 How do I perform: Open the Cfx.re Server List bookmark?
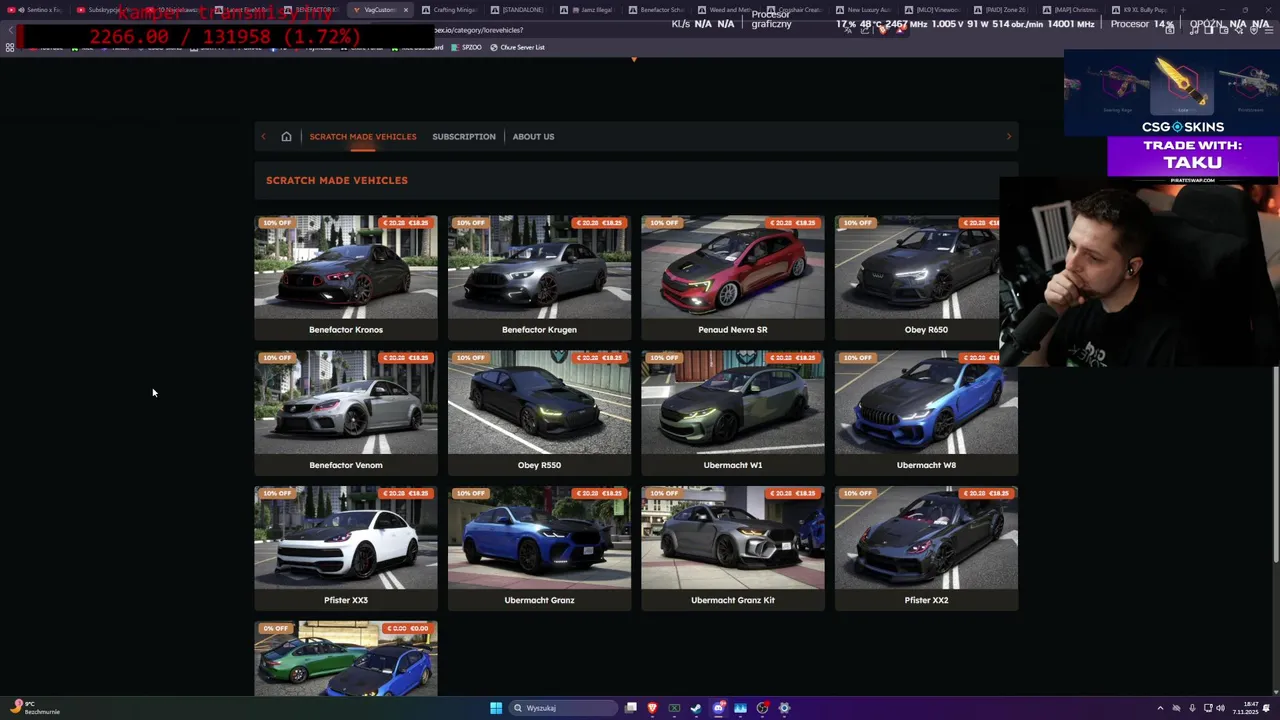coord(517,47)
